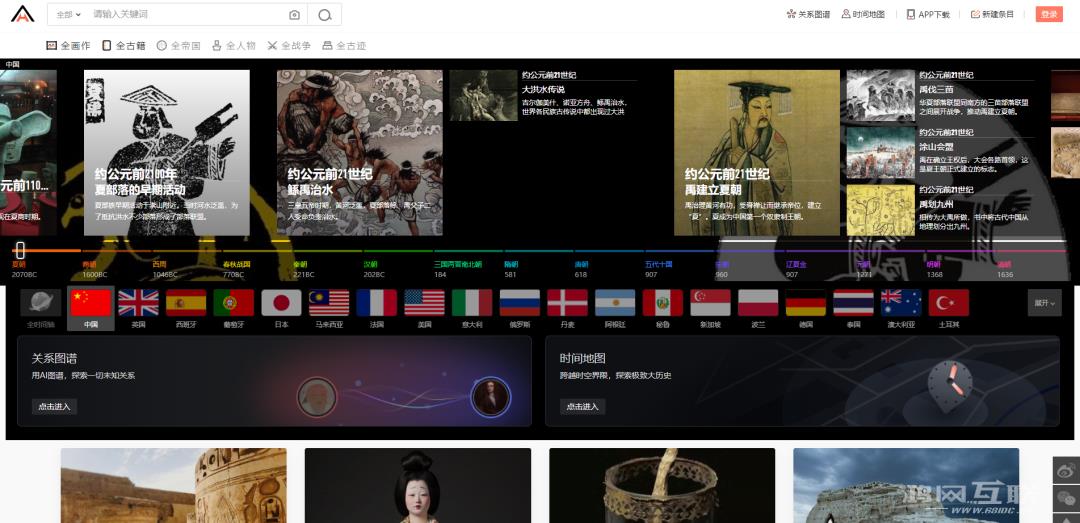1080x523 pixels.
Task: Open the 全部 search category dropdown
Action: coord(68,14)
